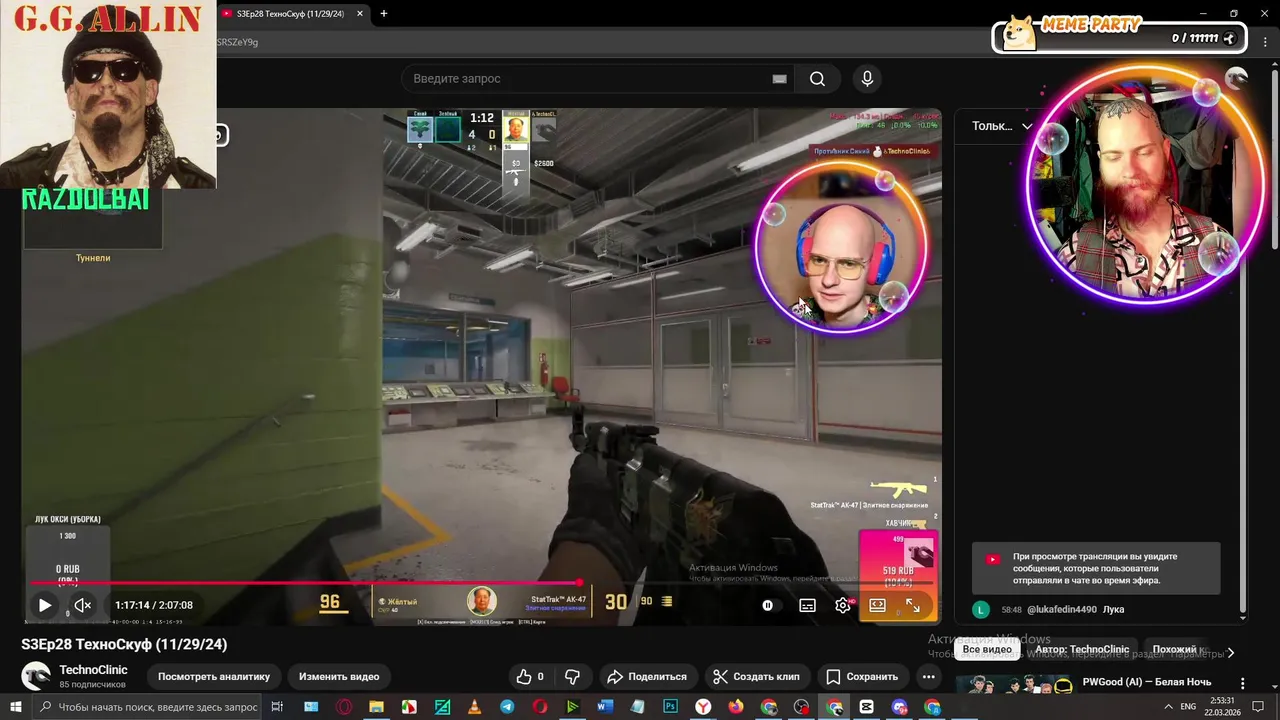
Task: Play the YouTube video
Action: tap(44, 605)
